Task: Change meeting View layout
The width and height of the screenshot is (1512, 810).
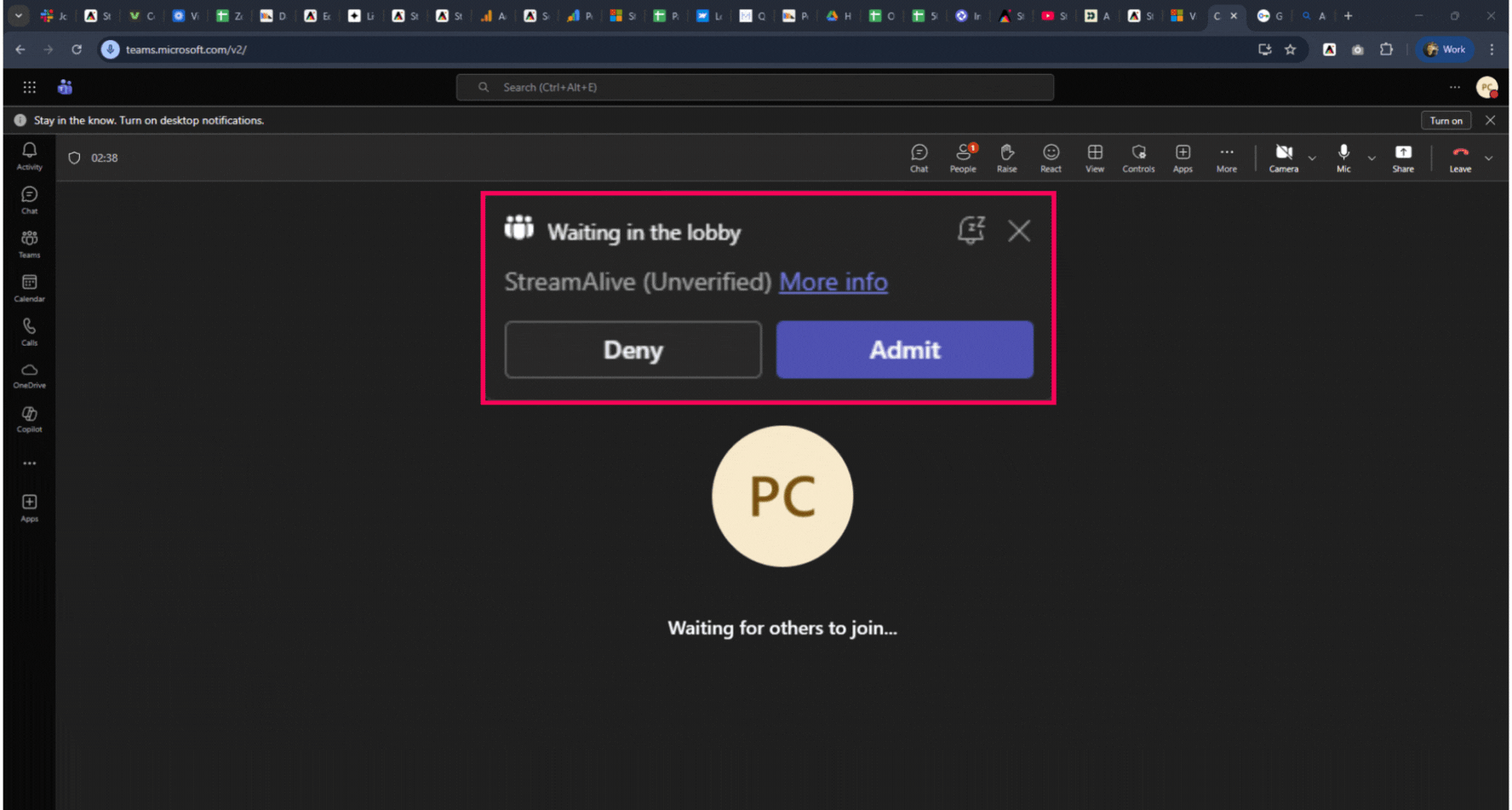Action: (1095, 158)
